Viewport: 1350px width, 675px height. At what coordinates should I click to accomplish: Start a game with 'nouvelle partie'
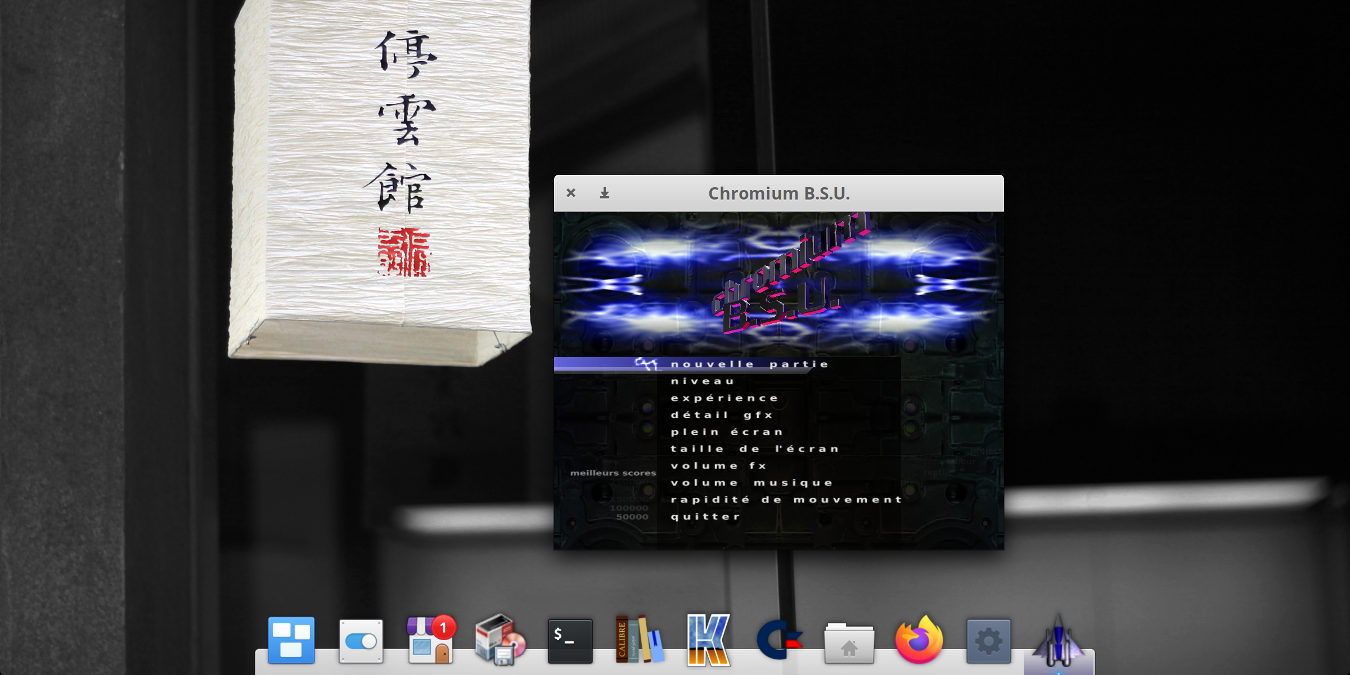pyautogui.click(x=750, y=364)
